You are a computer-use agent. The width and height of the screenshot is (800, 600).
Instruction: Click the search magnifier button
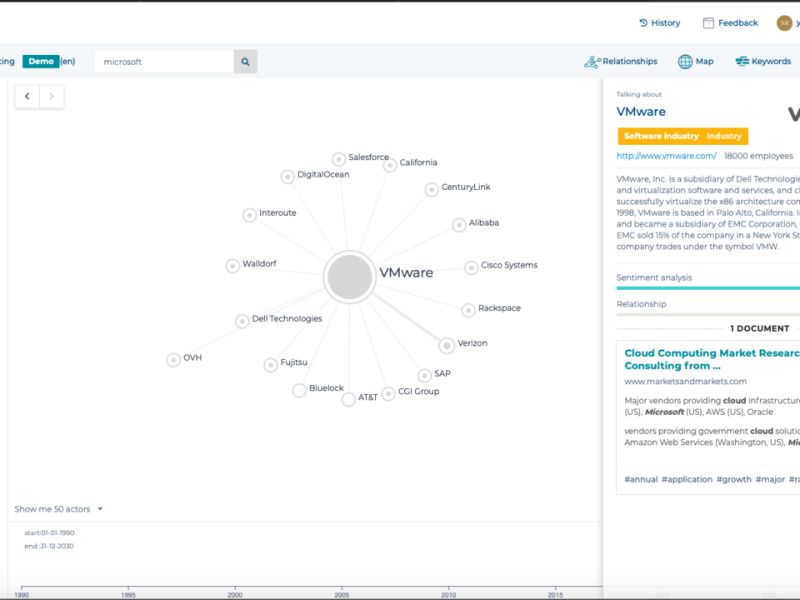245,62
